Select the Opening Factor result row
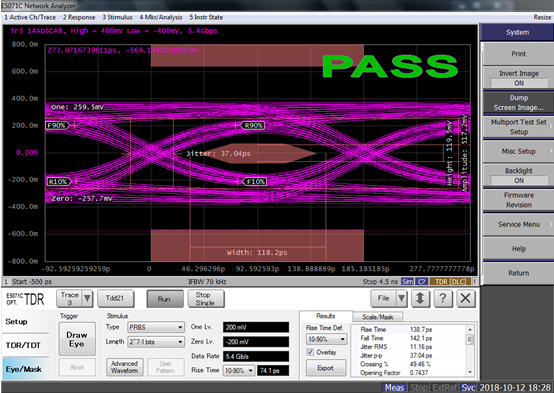The image size is (554, 393). 409,373
